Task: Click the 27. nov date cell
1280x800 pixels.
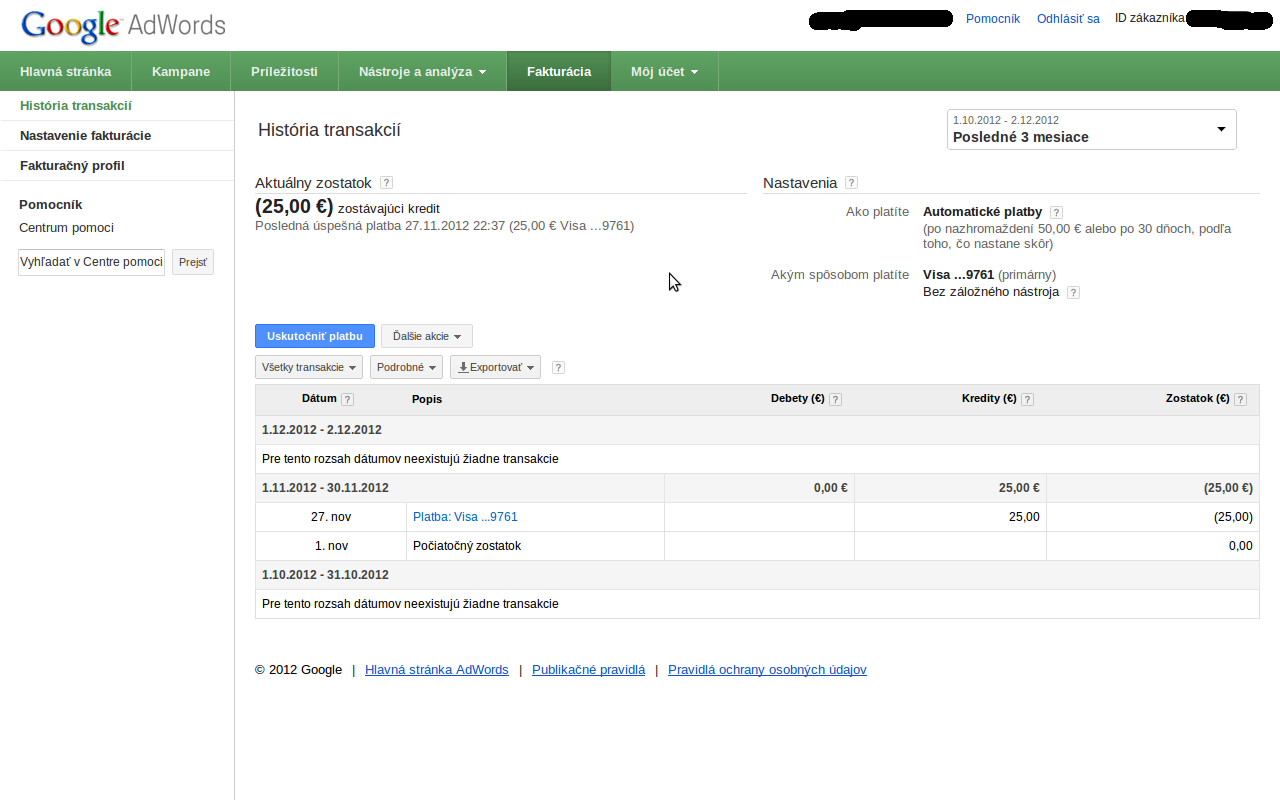Action: (x=331, y=517)
